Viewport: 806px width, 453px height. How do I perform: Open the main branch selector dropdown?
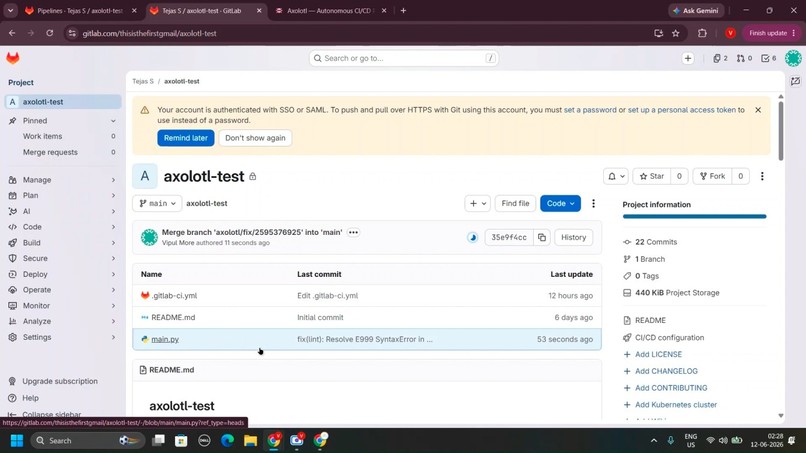pos(157,204)
